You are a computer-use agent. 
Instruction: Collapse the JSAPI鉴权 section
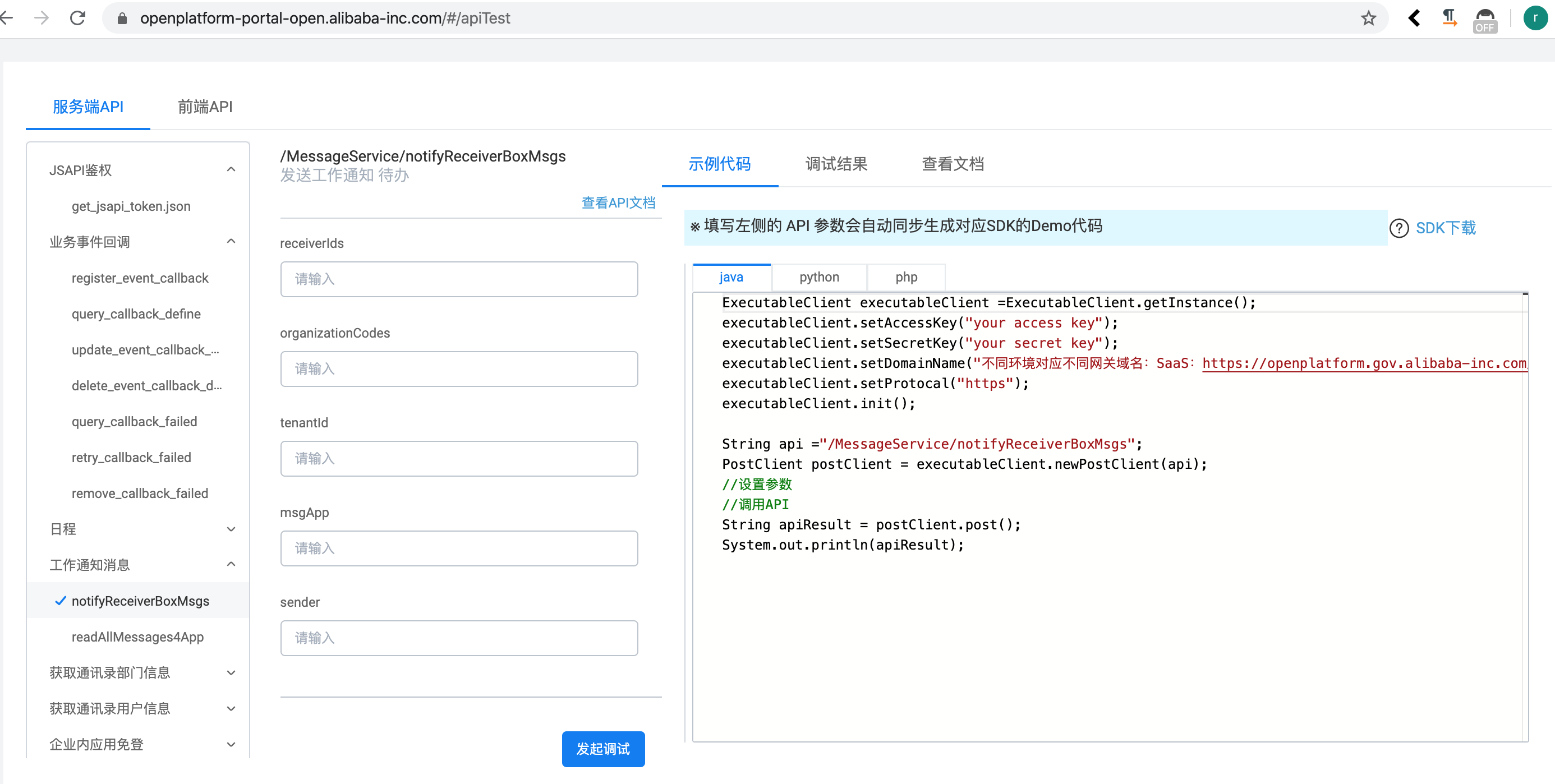(231, 169)
